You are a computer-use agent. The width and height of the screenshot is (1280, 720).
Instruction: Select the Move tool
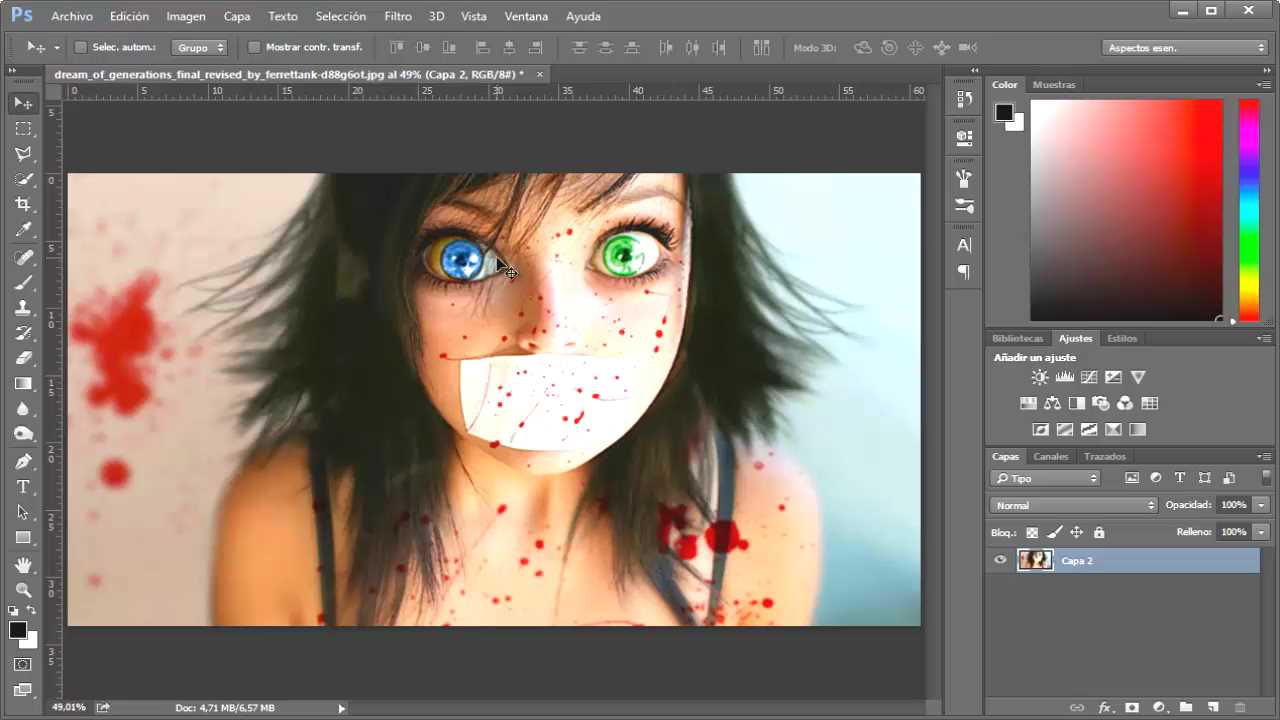click(x=23, y=103)
